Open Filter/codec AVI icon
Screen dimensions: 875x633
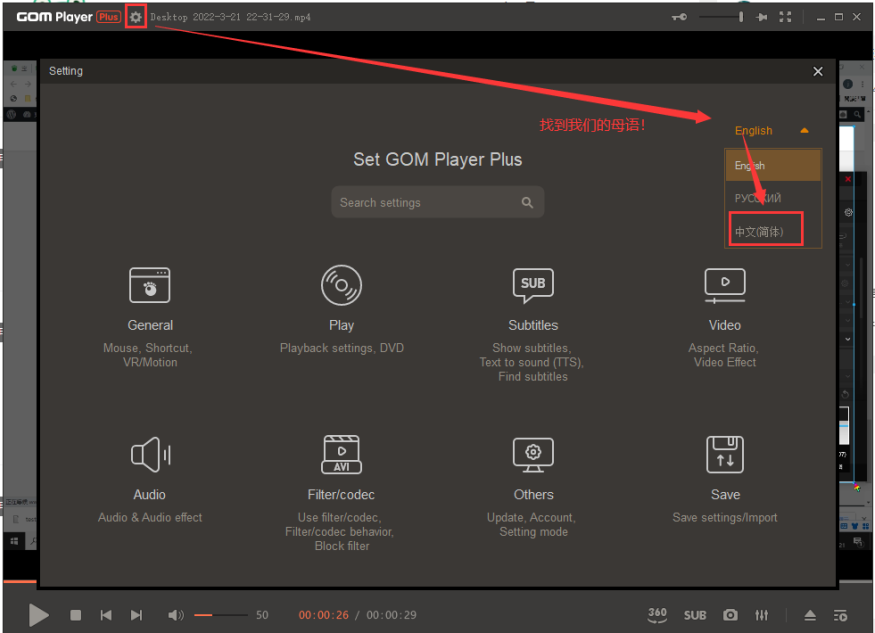(342, 454)
